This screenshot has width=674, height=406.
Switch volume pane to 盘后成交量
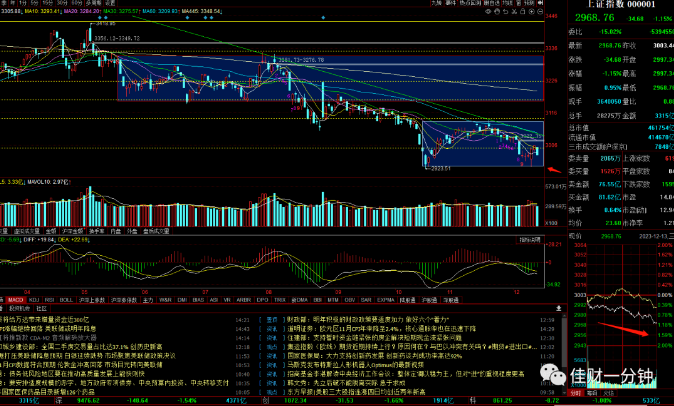pos(156,231)
